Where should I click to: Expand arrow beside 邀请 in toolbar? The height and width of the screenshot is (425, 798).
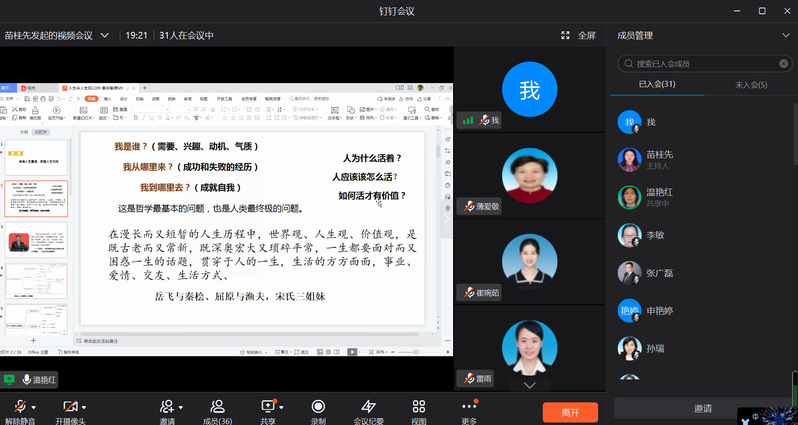tap(181, 407)
